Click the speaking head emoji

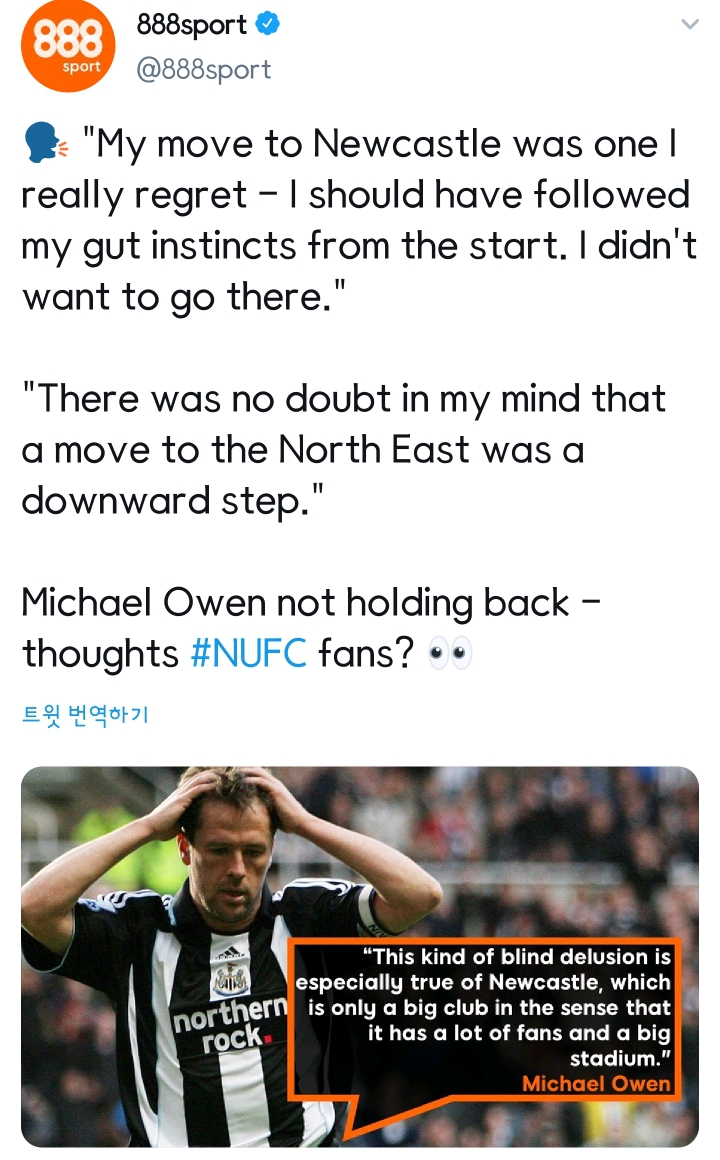coord(45,147)
